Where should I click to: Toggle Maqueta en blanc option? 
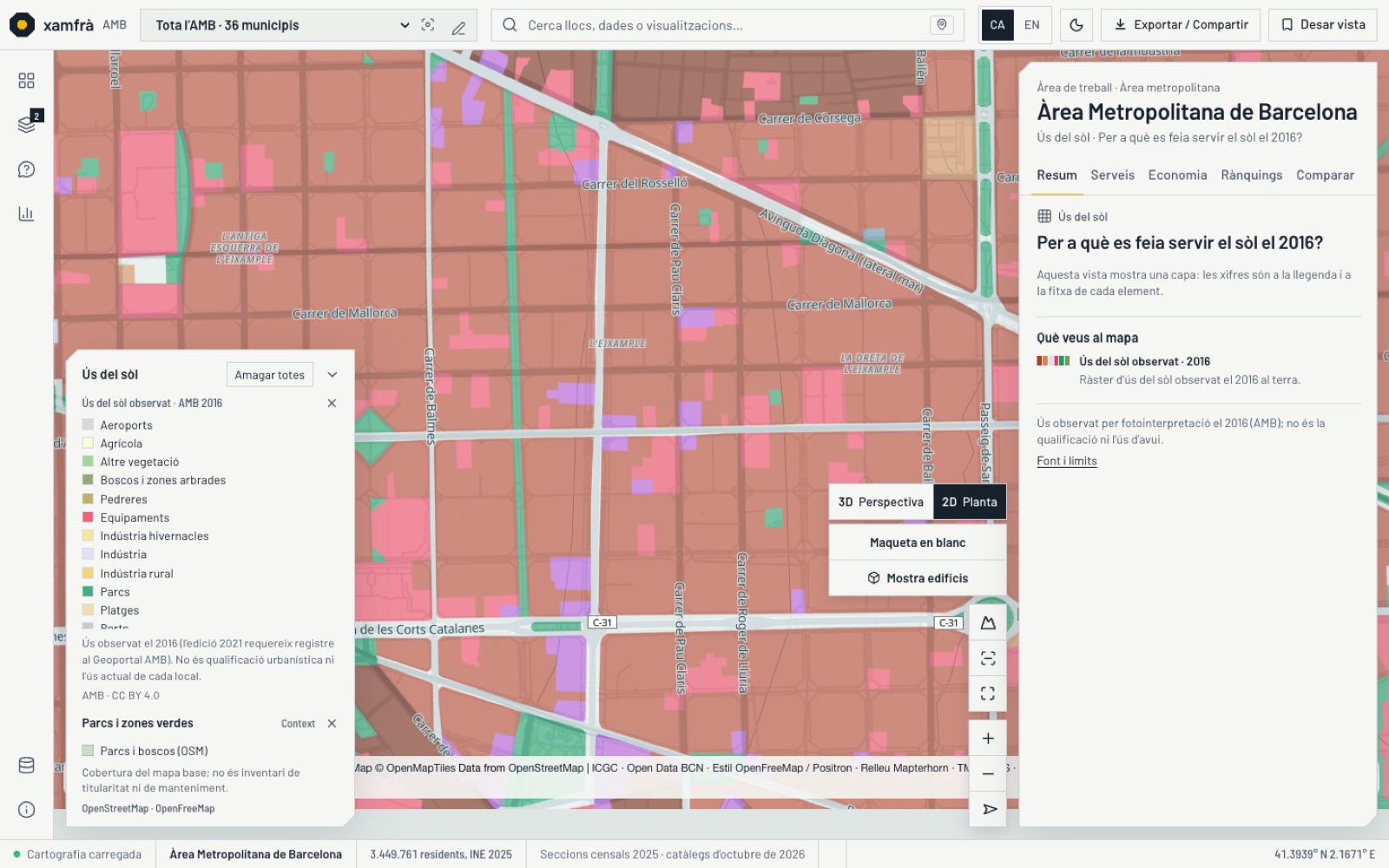(918, 542)
